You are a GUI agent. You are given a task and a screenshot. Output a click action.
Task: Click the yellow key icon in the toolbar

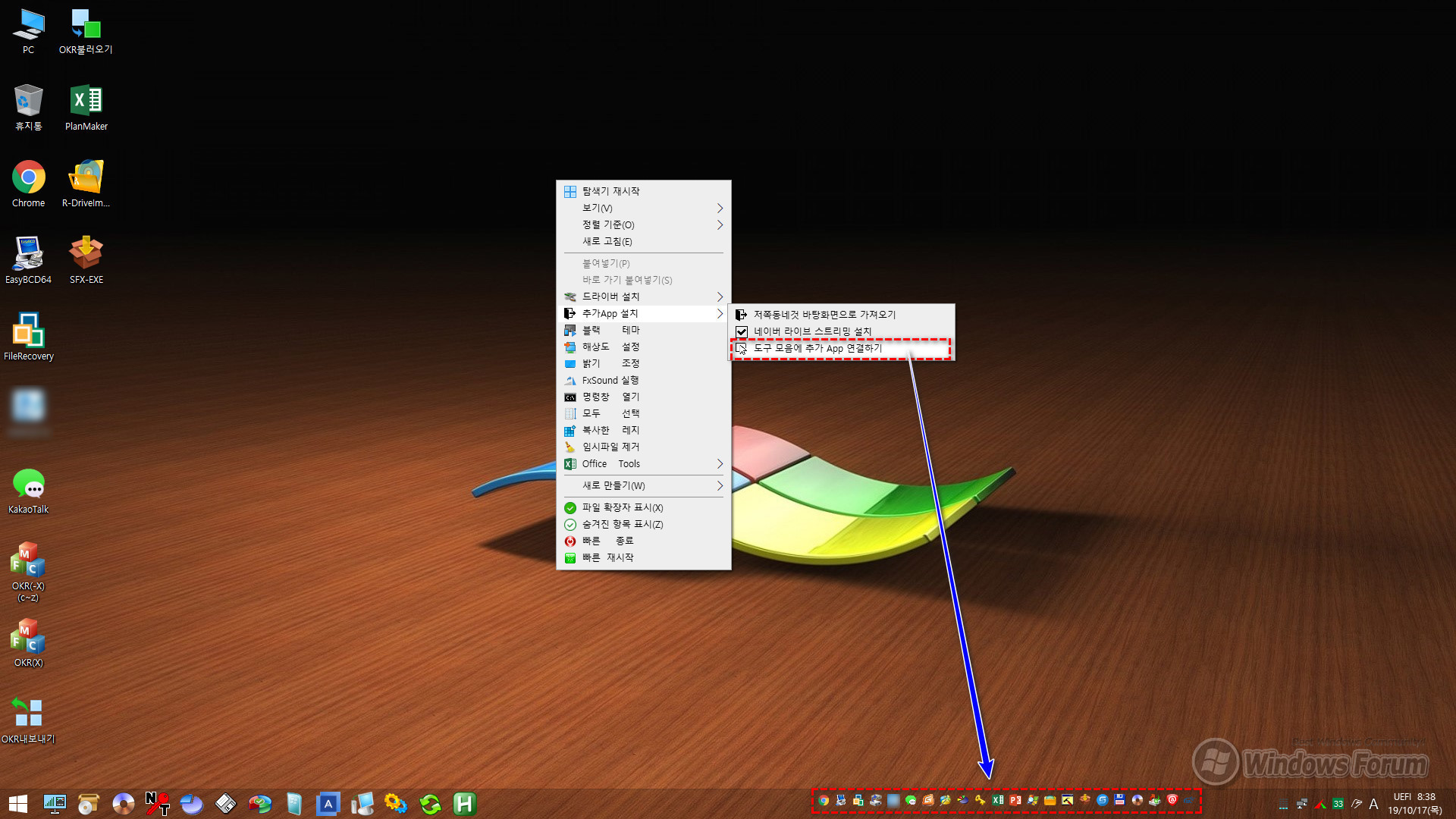click(981, 800)
